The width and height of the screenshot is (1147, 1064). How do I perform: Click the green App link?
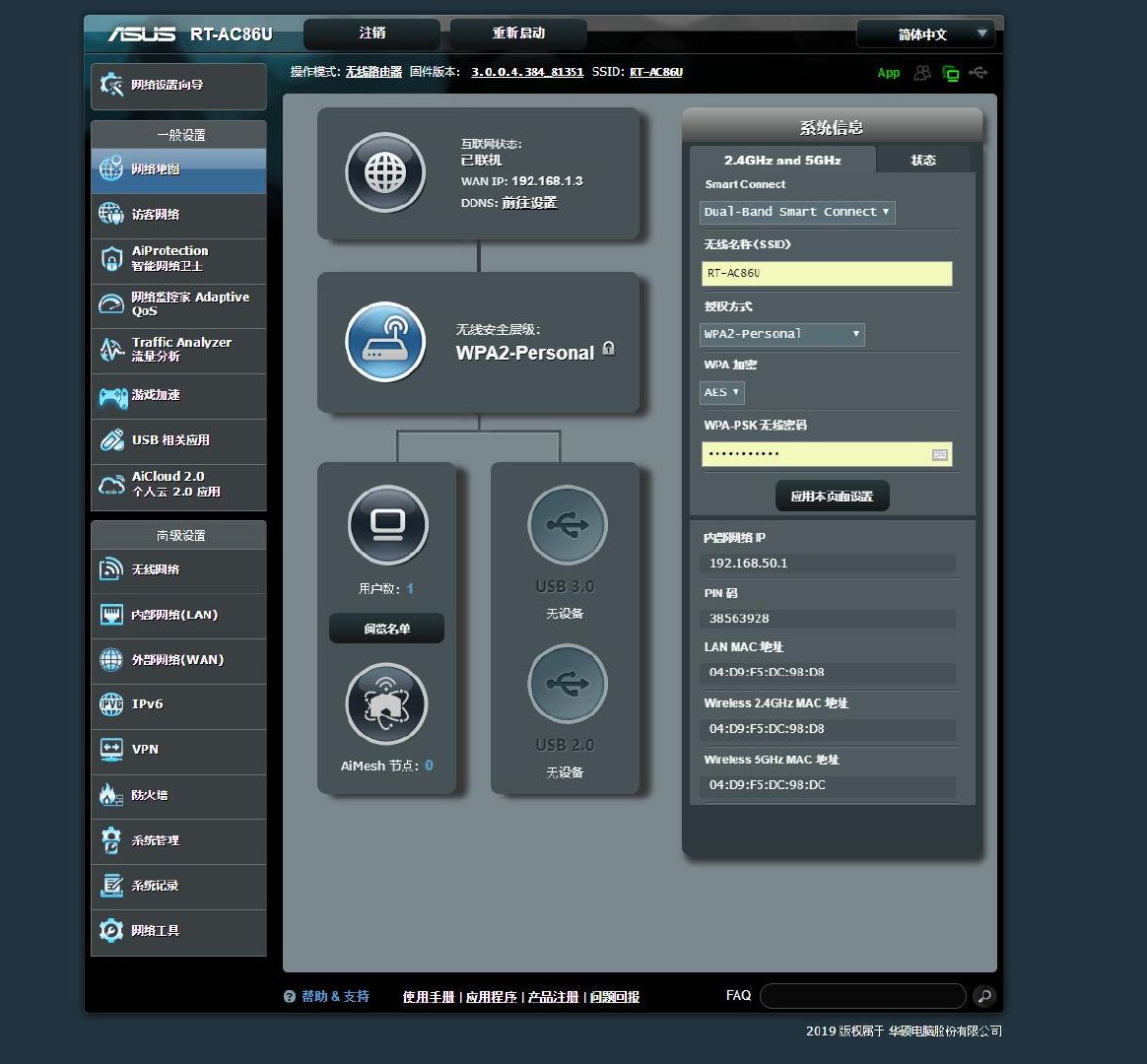(x=889, y=72)
